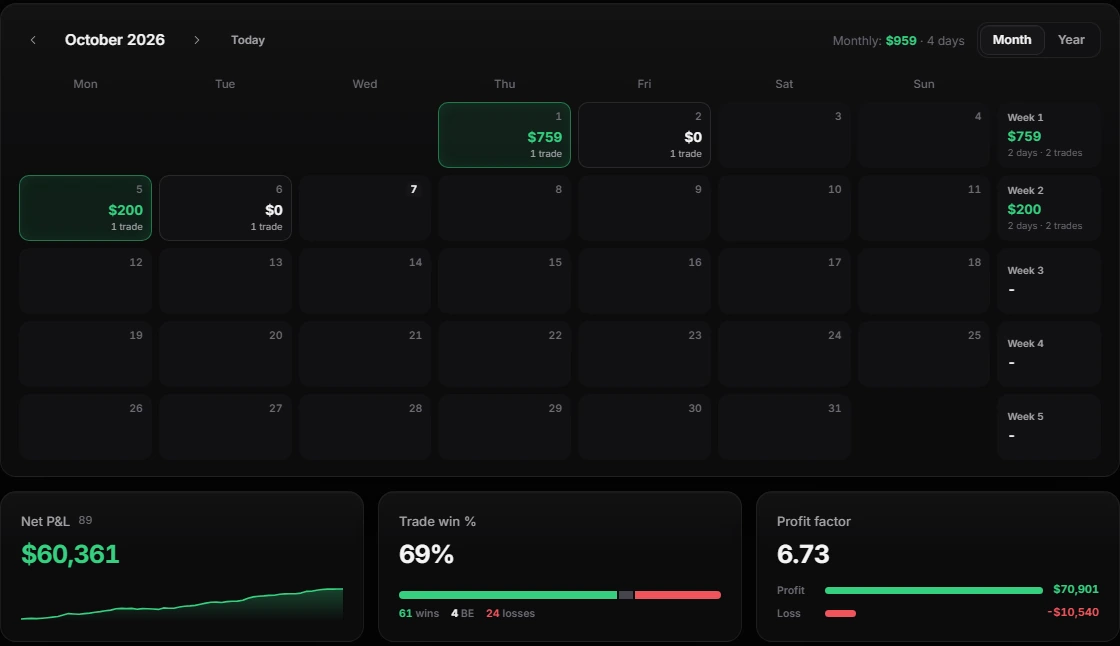Click the green Profit bar

[x=934, y=590]
